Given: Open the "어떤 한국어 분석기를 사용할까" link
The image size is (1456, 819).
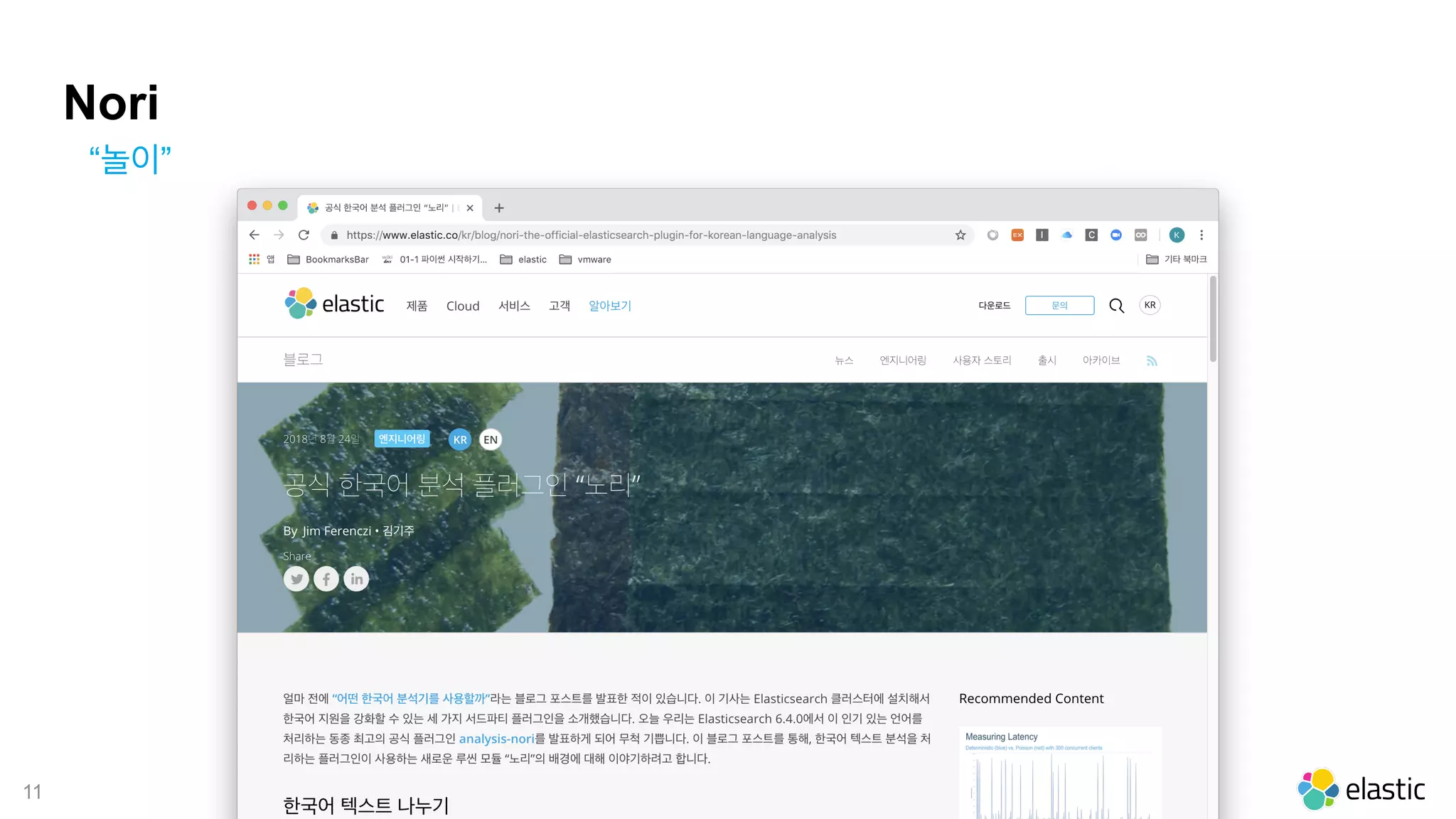Looking at the screenshot, I should (411, 699).
